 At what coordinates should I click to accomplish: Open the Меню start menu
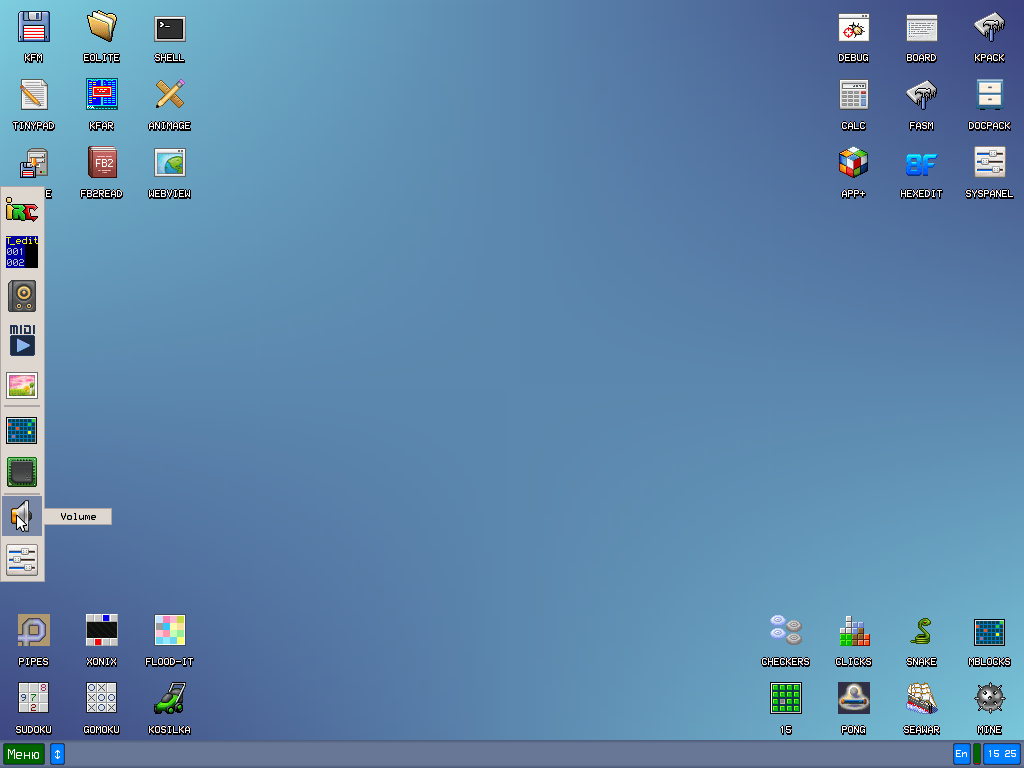click(x=23, y=754)
